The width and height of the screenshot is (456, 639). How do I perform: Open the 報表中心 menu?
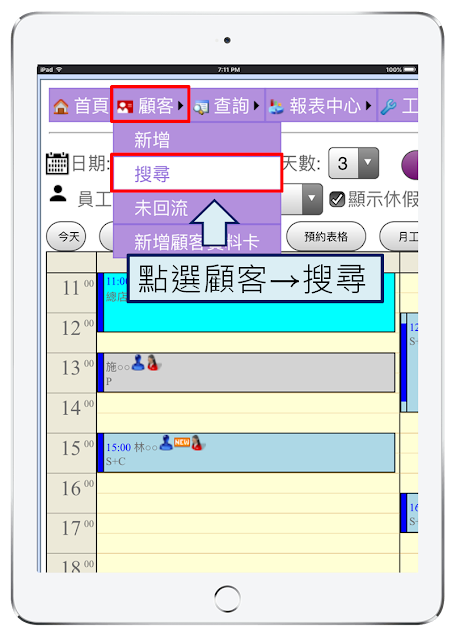coord(321,106)
